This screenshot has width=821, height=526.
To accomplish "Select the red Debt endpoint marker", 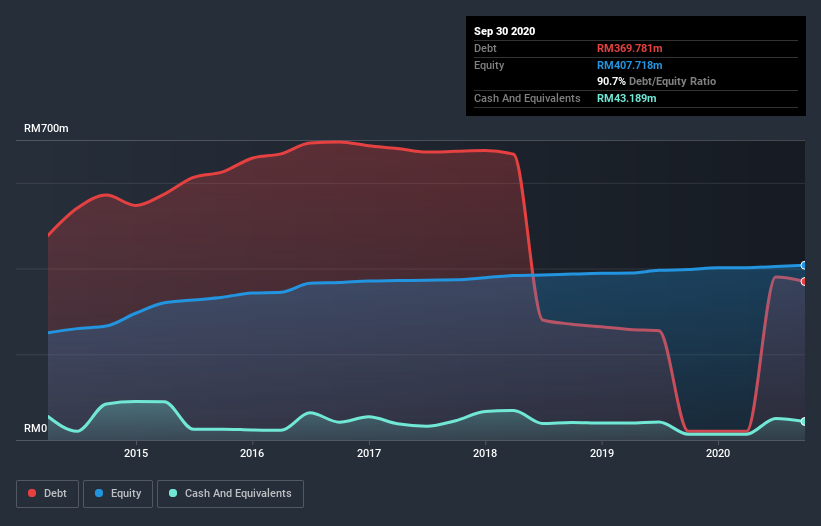I will point(804,282).
